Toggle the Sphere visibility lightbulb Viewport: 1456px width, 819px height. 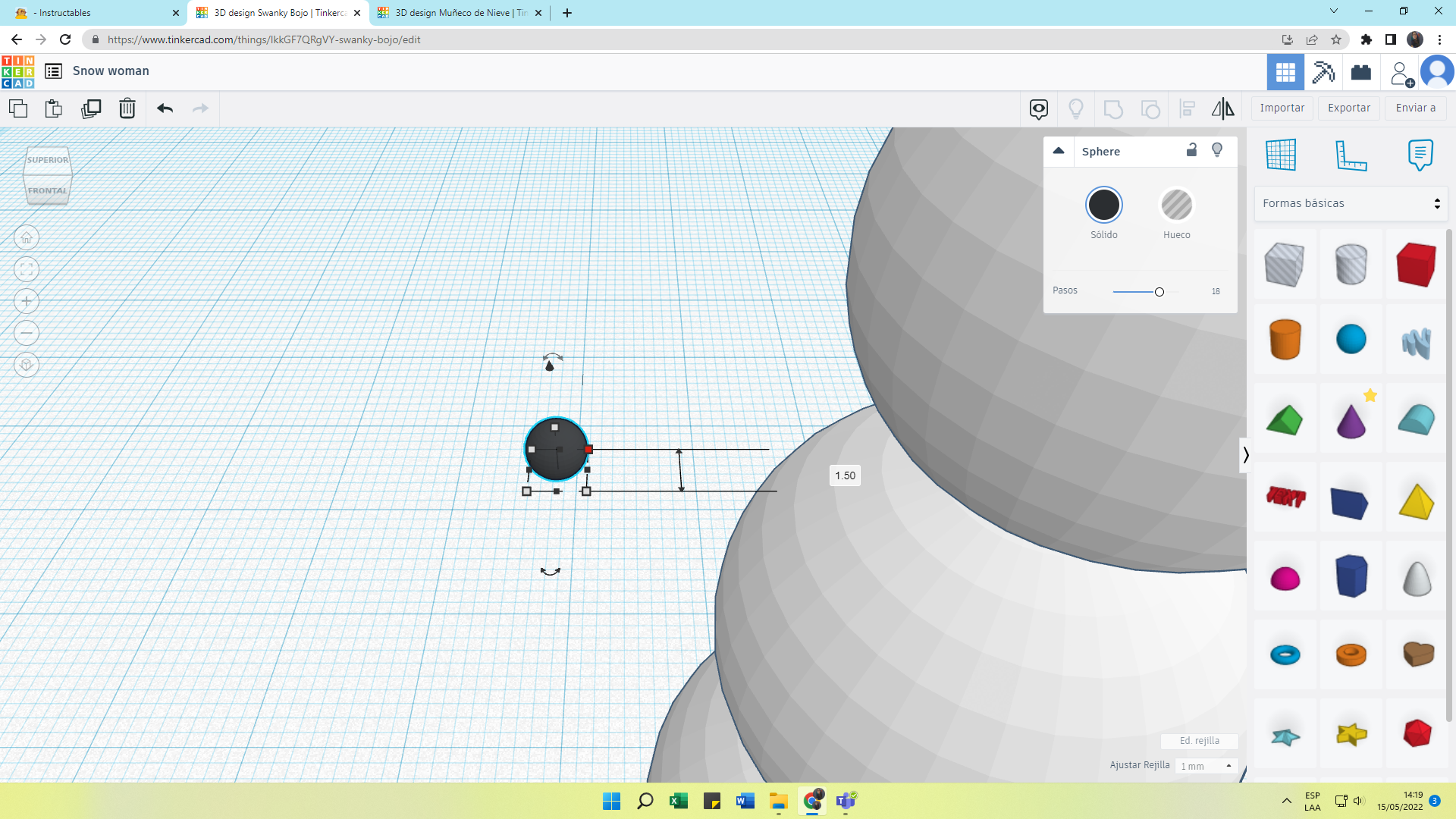point(1217,150)
